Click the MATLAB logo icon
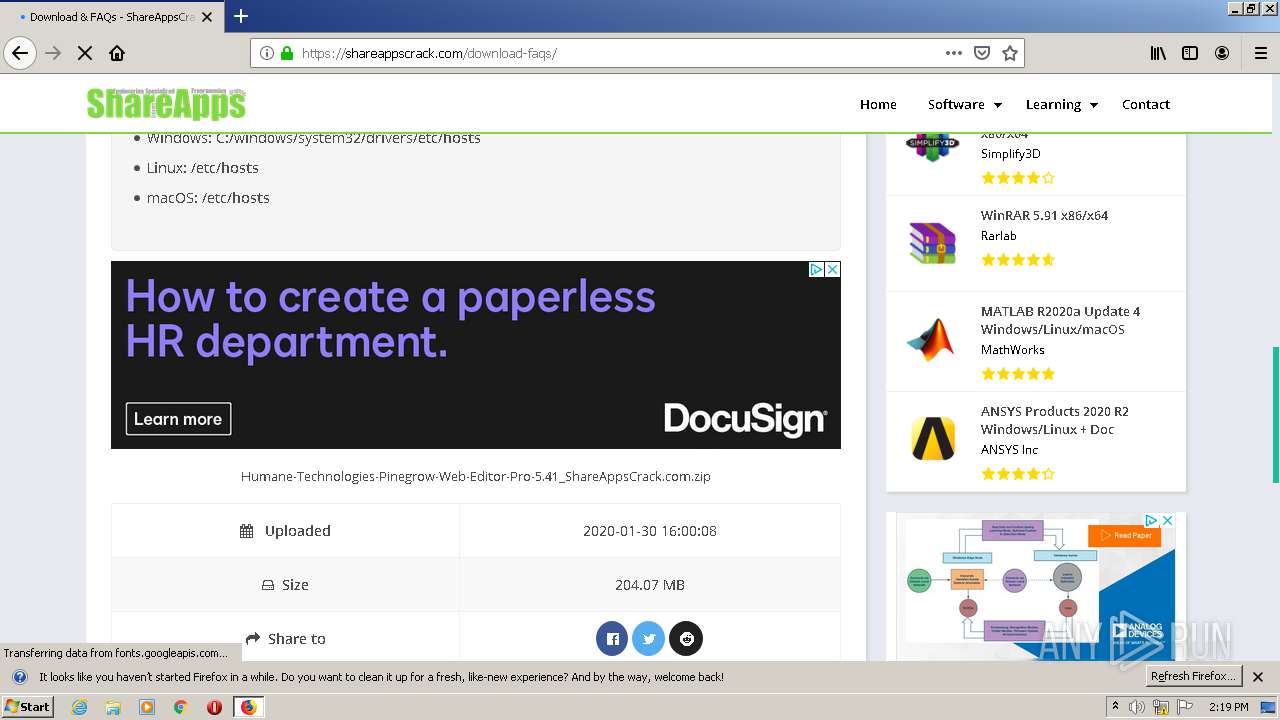Viewport: 1280px width, 720px height. (x=931, y=340)
